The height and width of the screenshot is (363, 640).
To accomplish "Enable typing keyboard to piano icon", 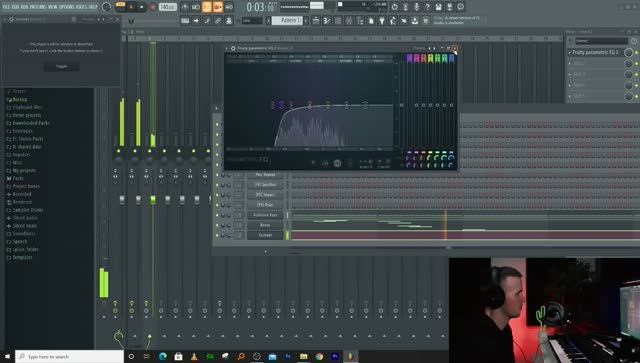I will coord(185,20).
